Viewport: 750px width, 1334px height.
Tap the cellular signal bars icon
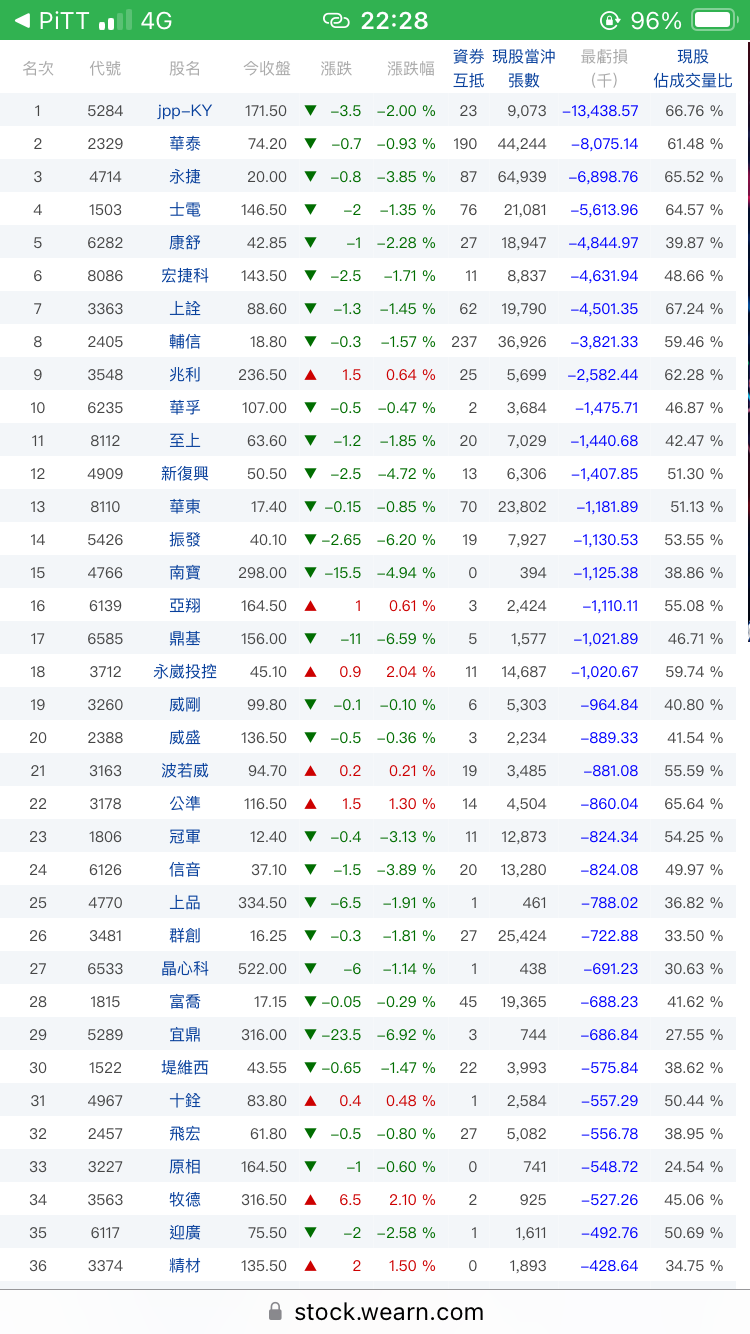pos(115,20)
